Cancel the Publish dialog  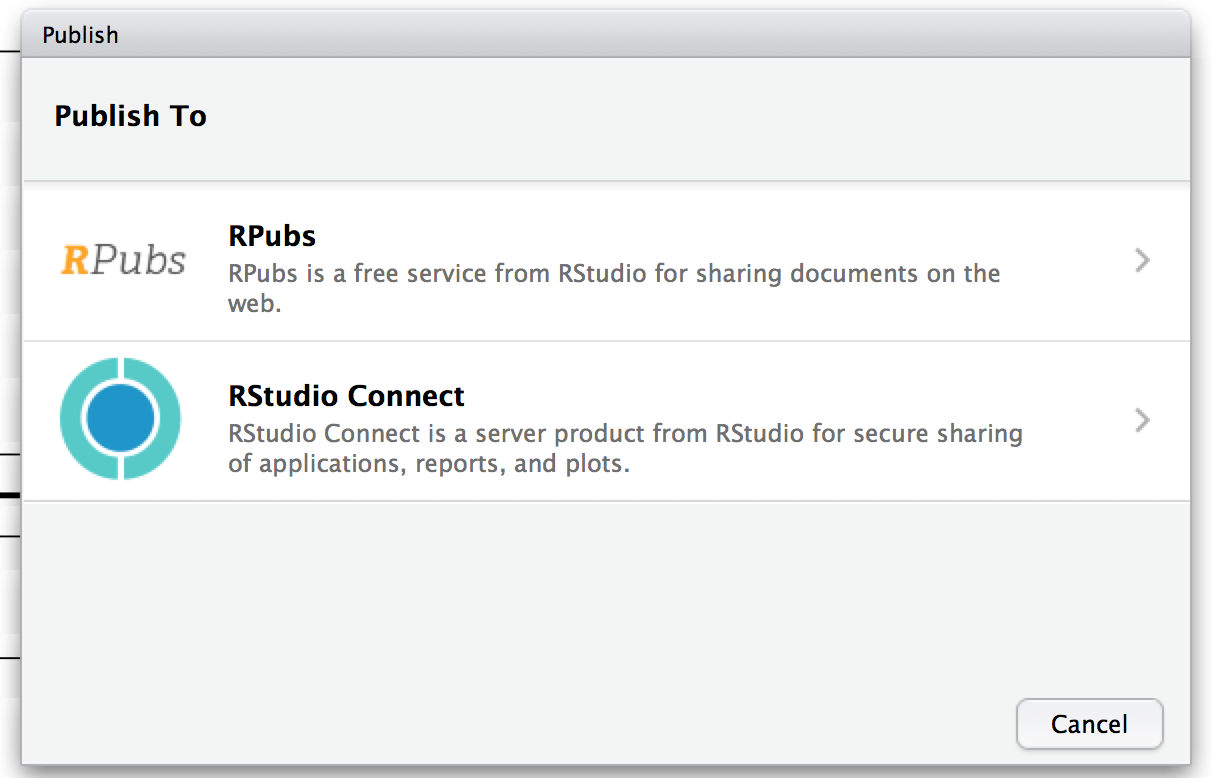coord(1089,724)
